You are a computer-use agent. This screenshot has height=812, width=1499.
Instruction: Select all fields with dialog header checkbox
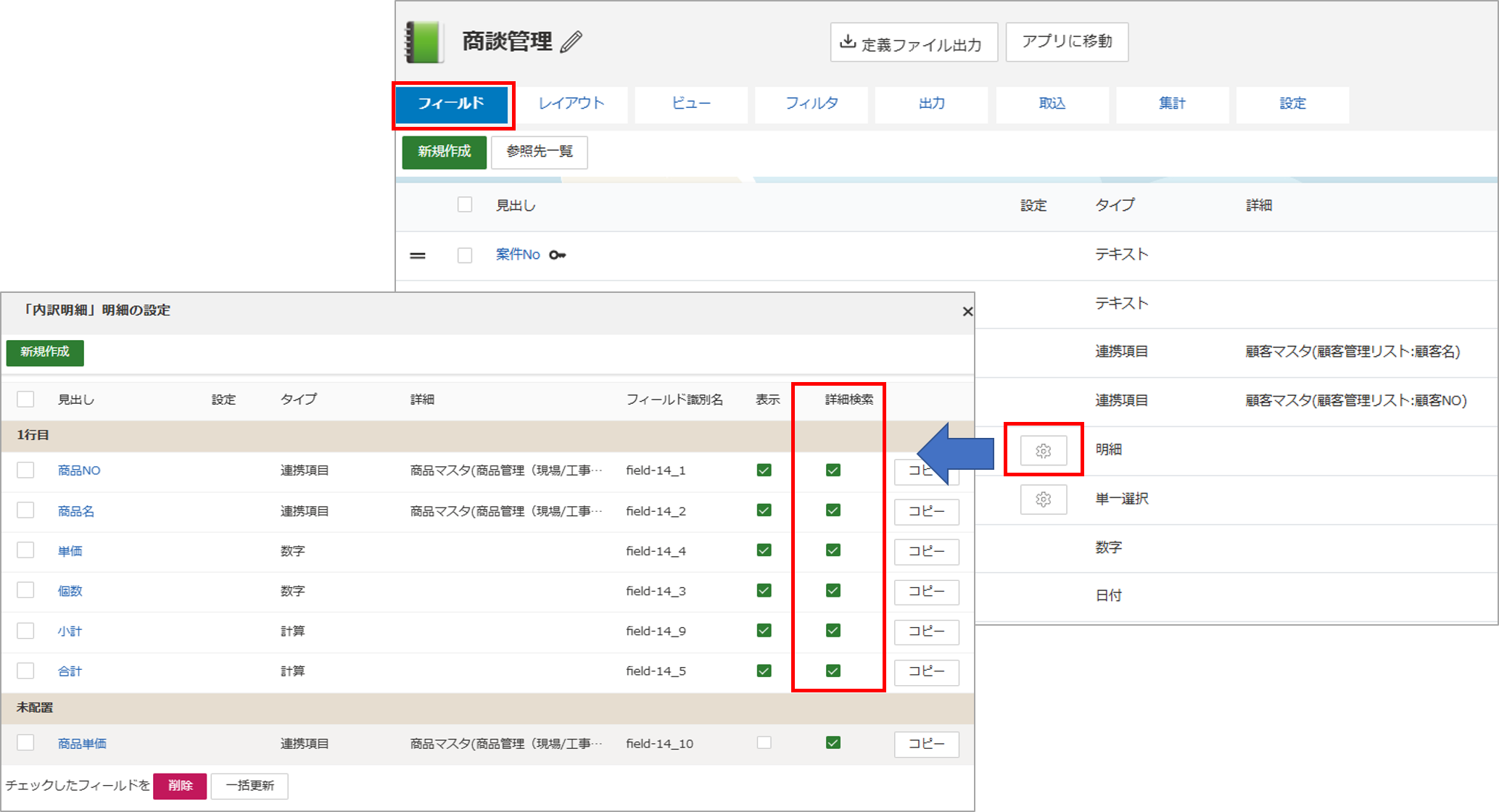pos(26,399)
